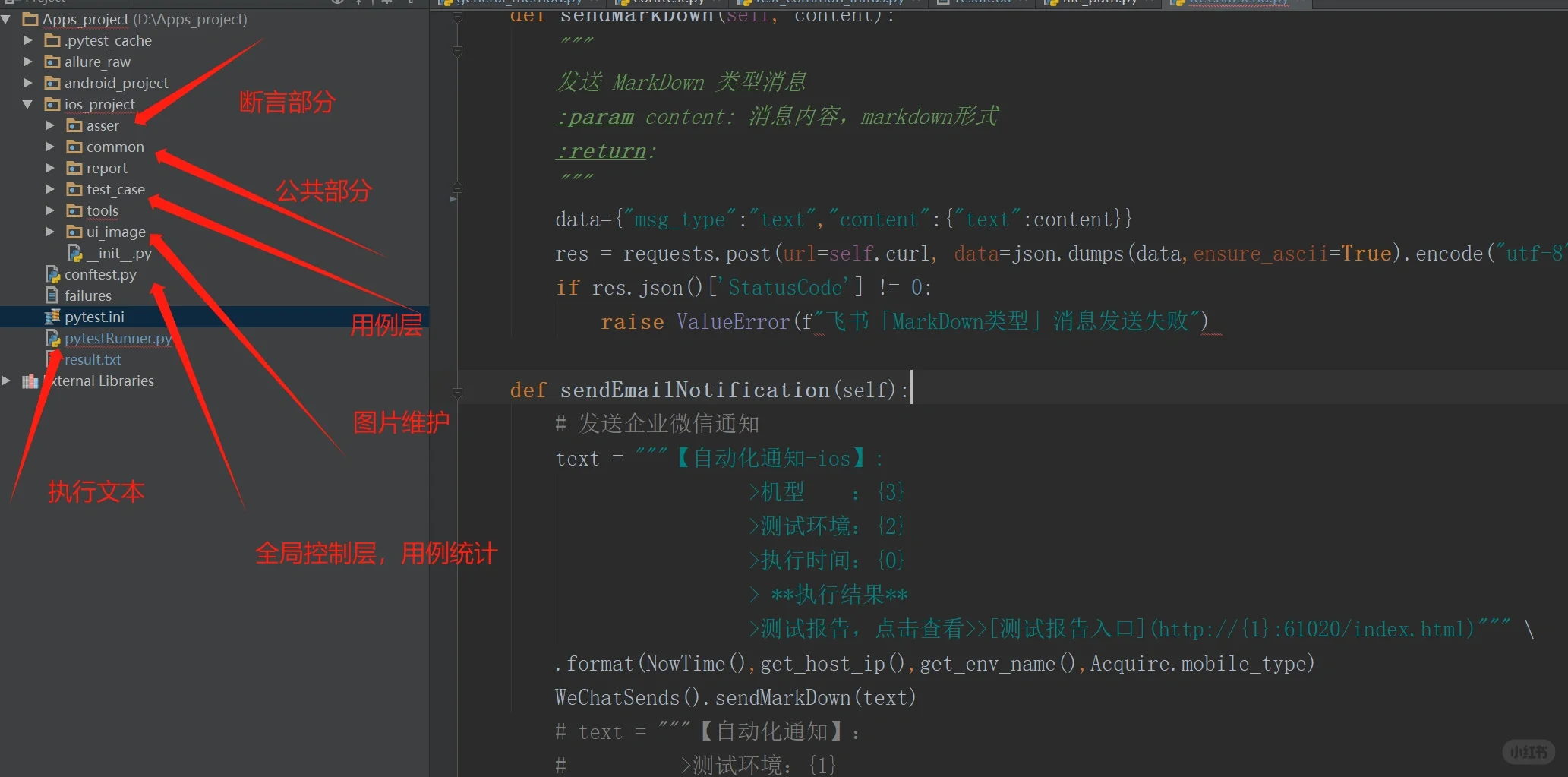Screen dimensions: 1568x777
Task: Collapse the Apps_project root node
Action: 6,19
